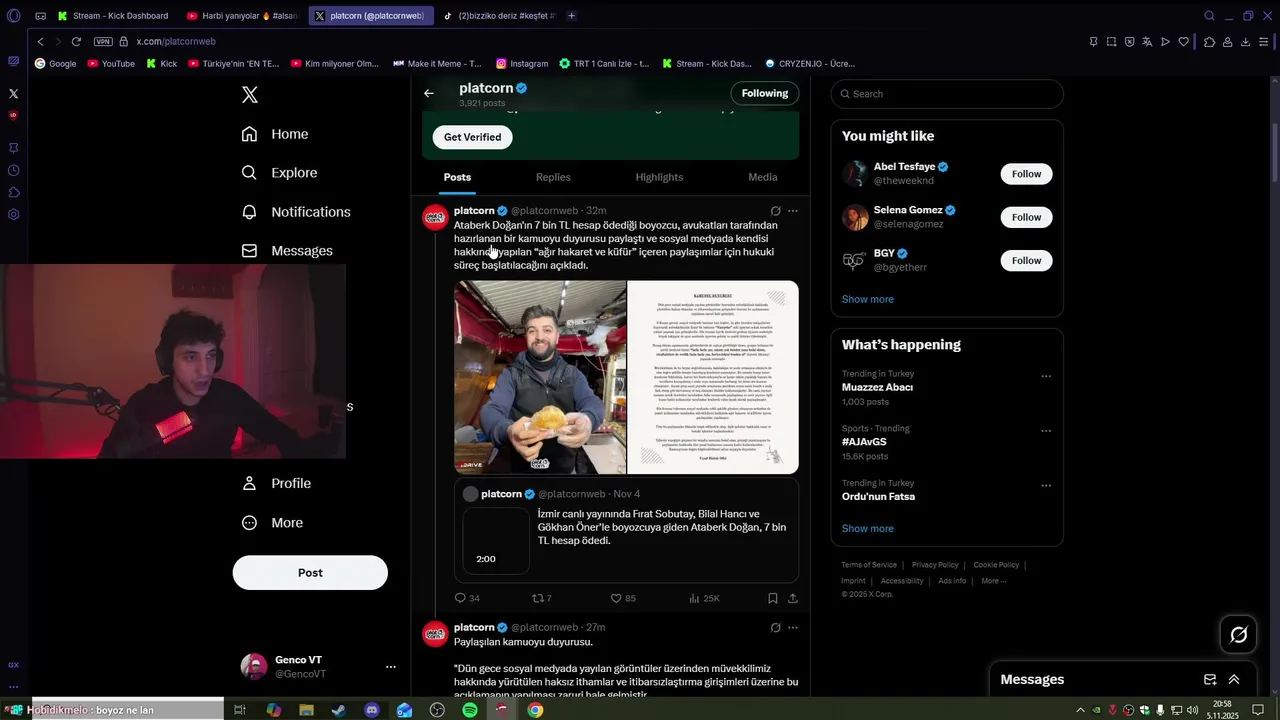The width and height of the screenshot is (1280, 720).
Task: Open options for Ordu'nun Fatsa trend
Action: pos(1046,486)
